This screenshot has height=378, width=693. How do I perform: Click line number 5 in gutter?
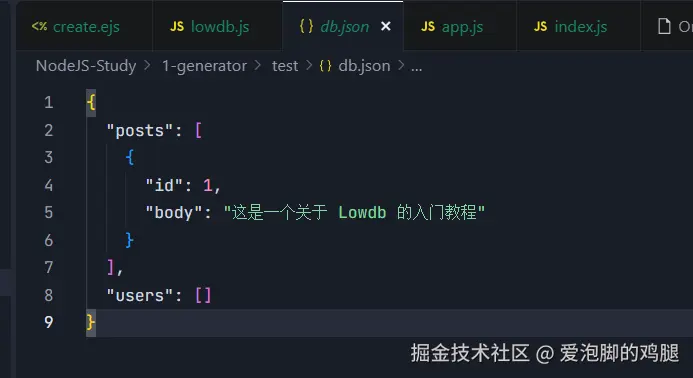[x=49, y=212]
